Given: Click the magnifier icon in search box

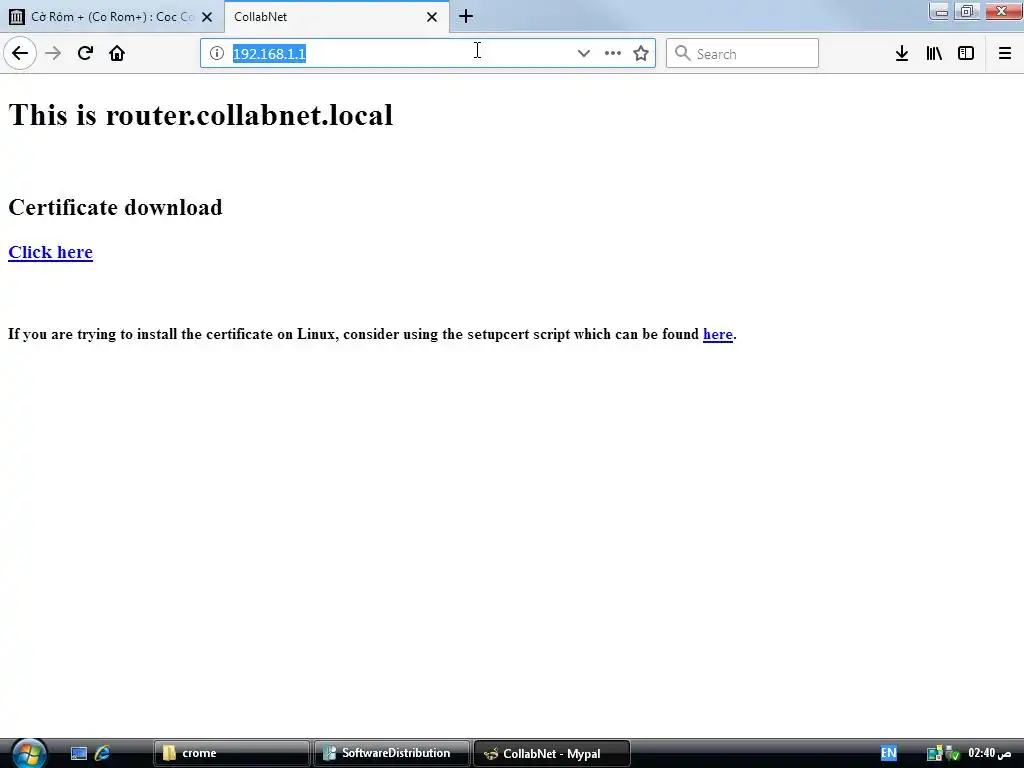Looking at the screenshot, I should 682,54.
